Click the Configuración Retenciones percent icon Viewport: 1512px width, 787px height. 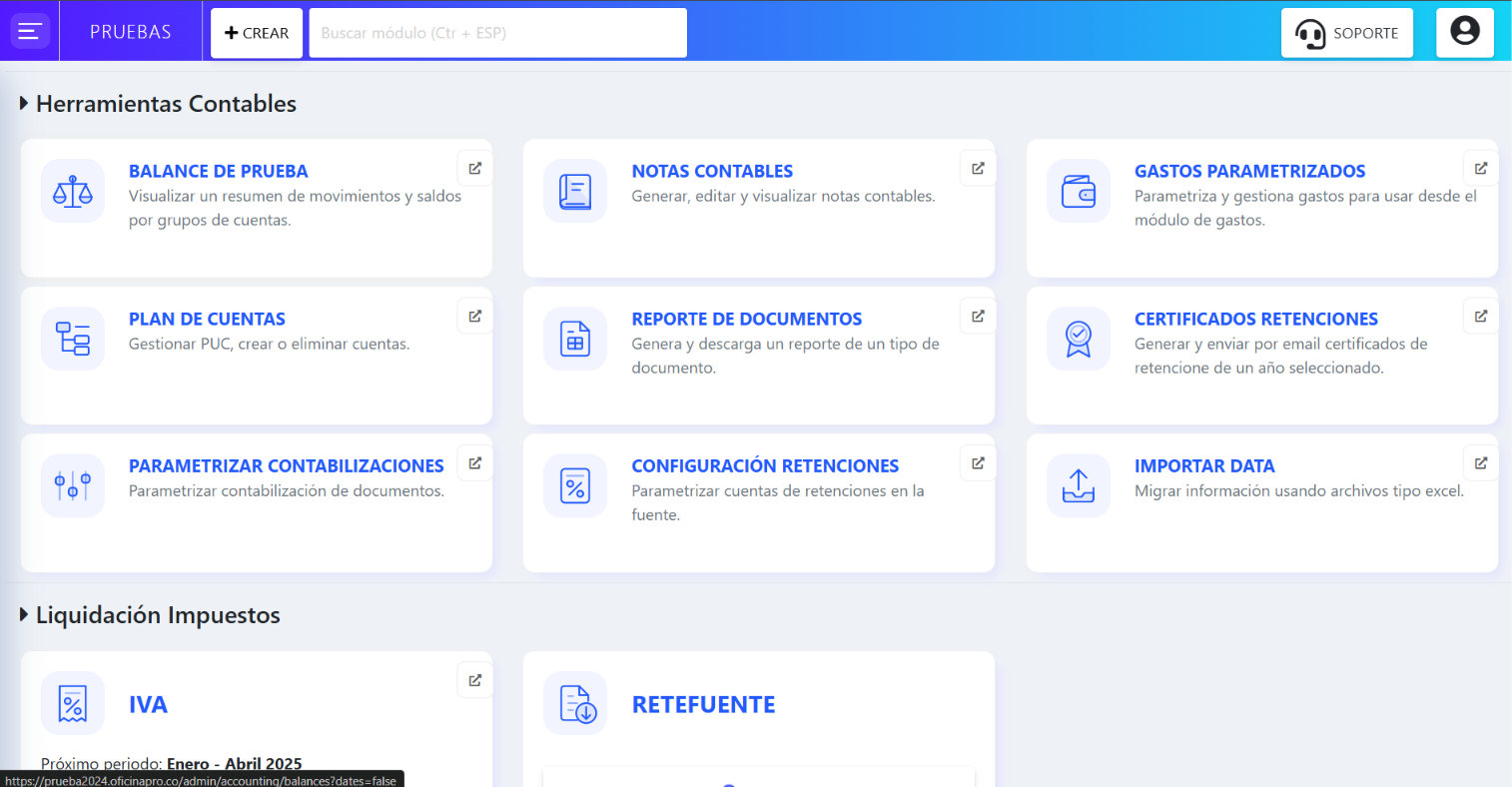(575, 485)
